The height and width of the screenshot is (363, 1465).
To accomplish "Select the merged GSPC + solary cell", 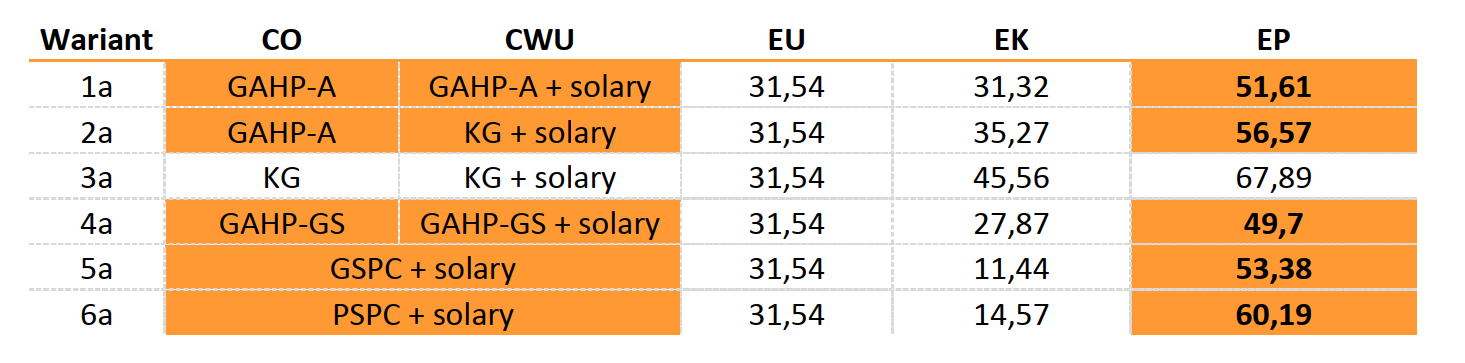I will [x=423, y=269].
